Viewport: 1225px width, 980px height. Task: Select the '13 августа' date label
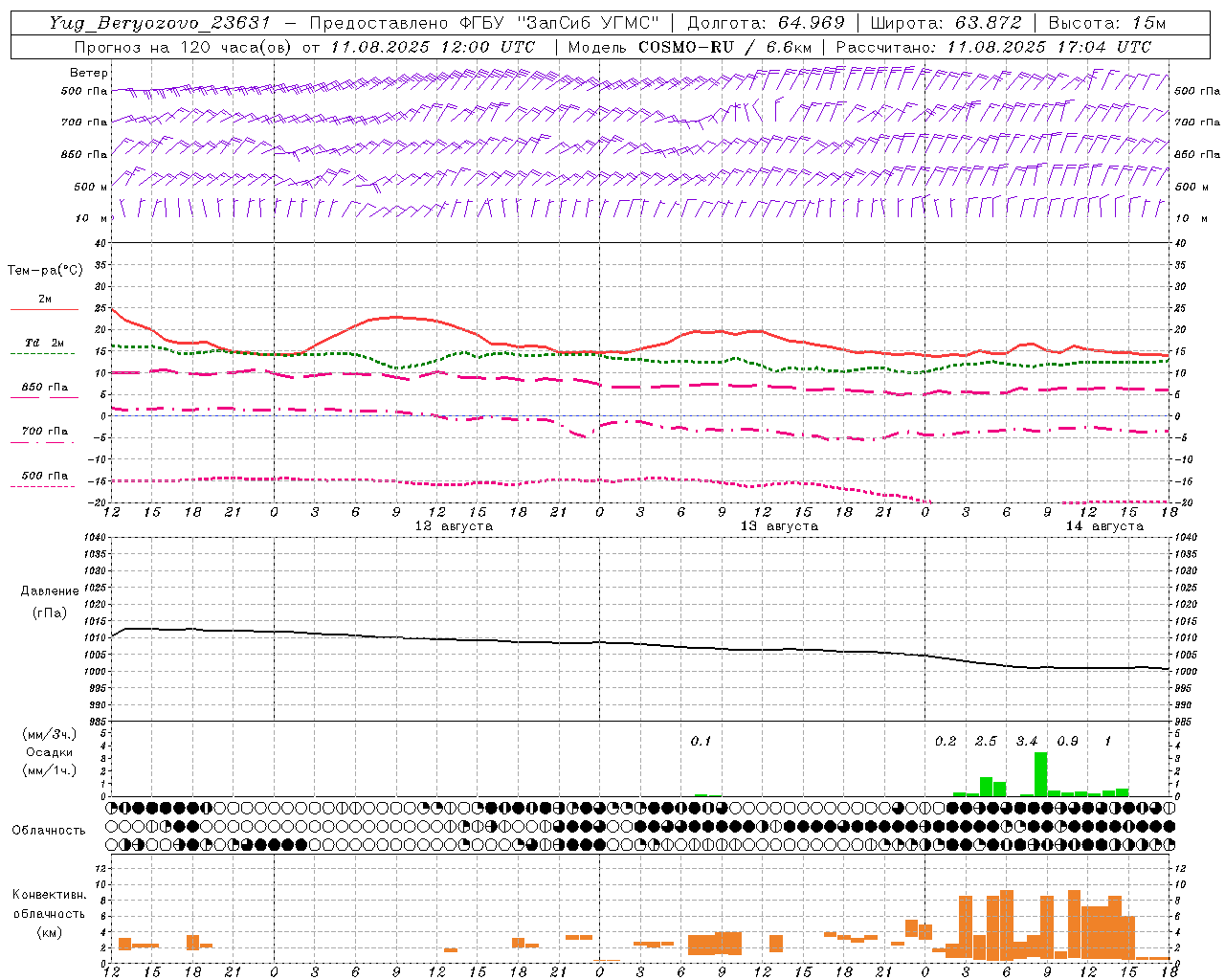click(779, 526)
